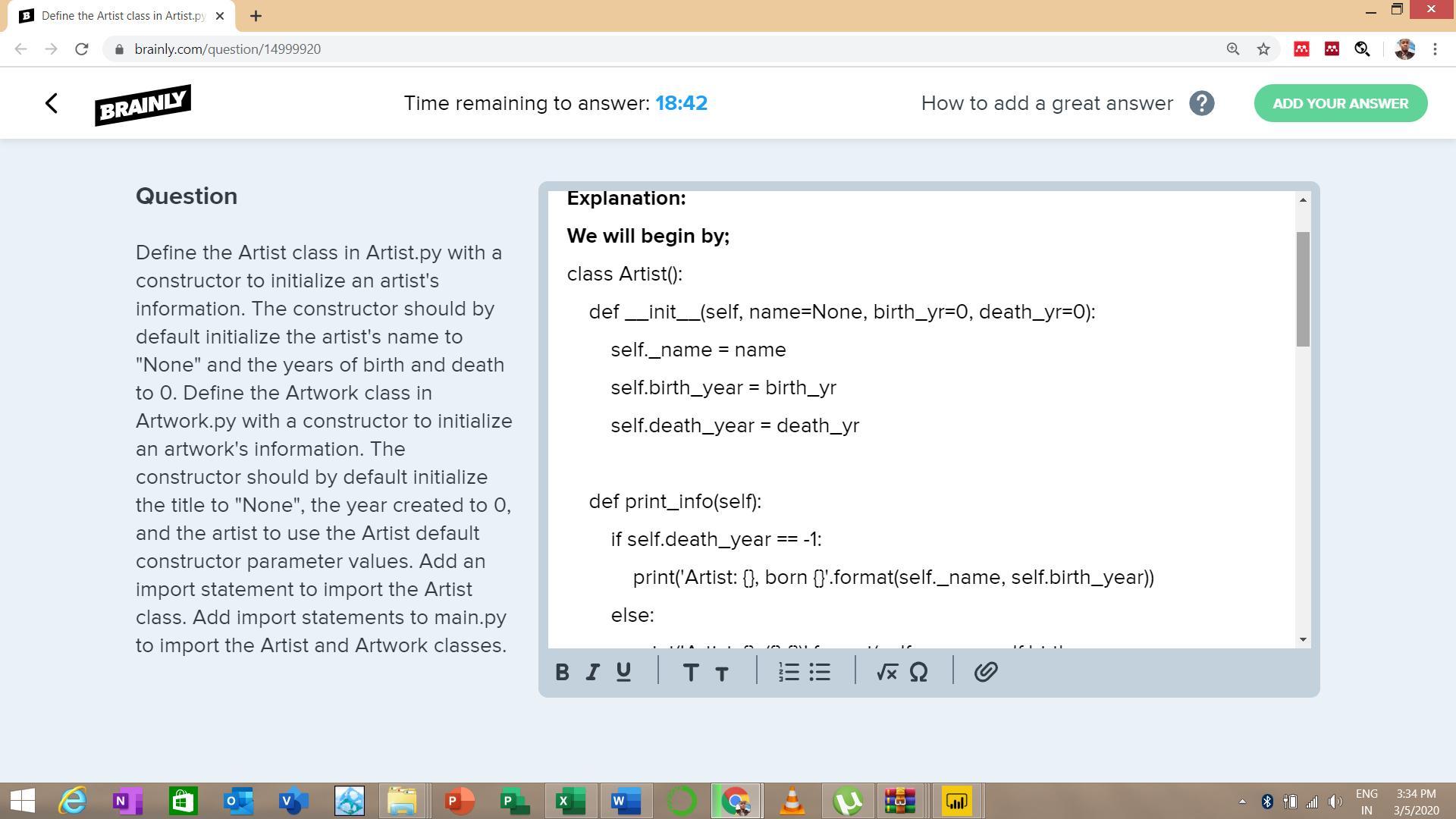Apply small heading text style
Viewport: 1456px width, 819px height.
(x=722, y=673)
